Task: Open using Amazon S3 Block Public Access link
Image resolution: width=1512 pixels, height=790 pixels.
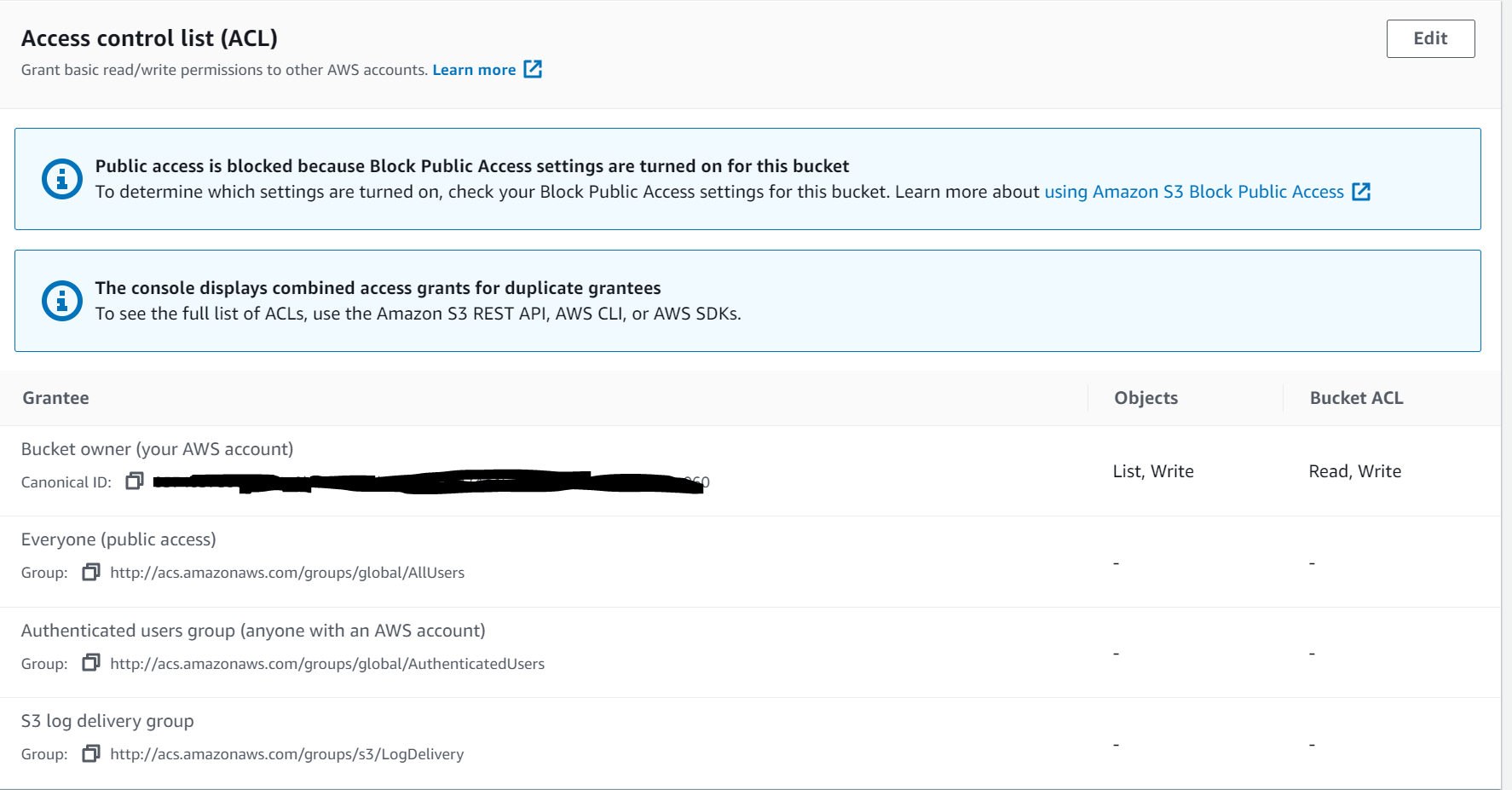Action: pos(1194,192)
